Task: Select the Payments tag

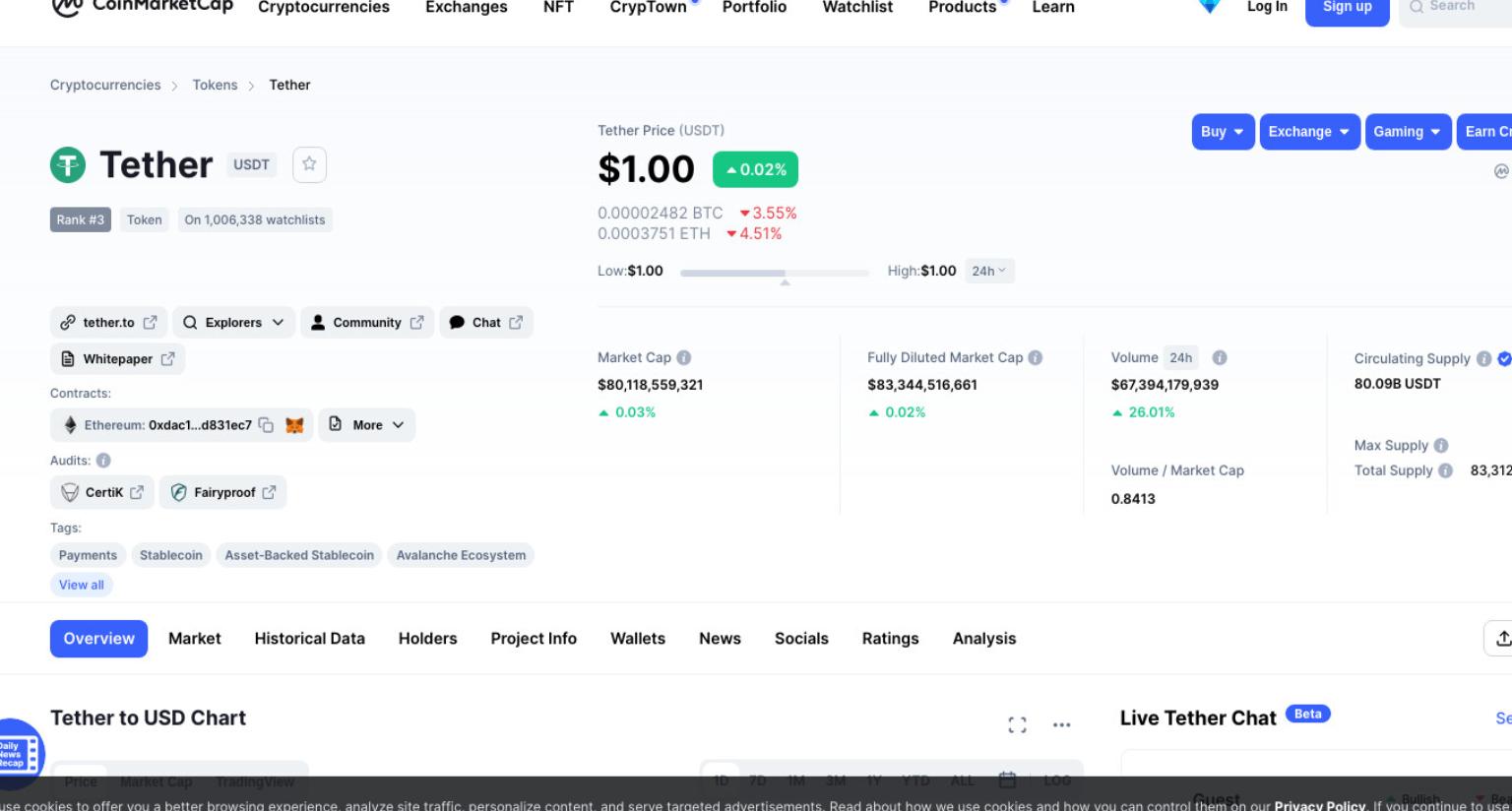Action: (x=88, y=555)
